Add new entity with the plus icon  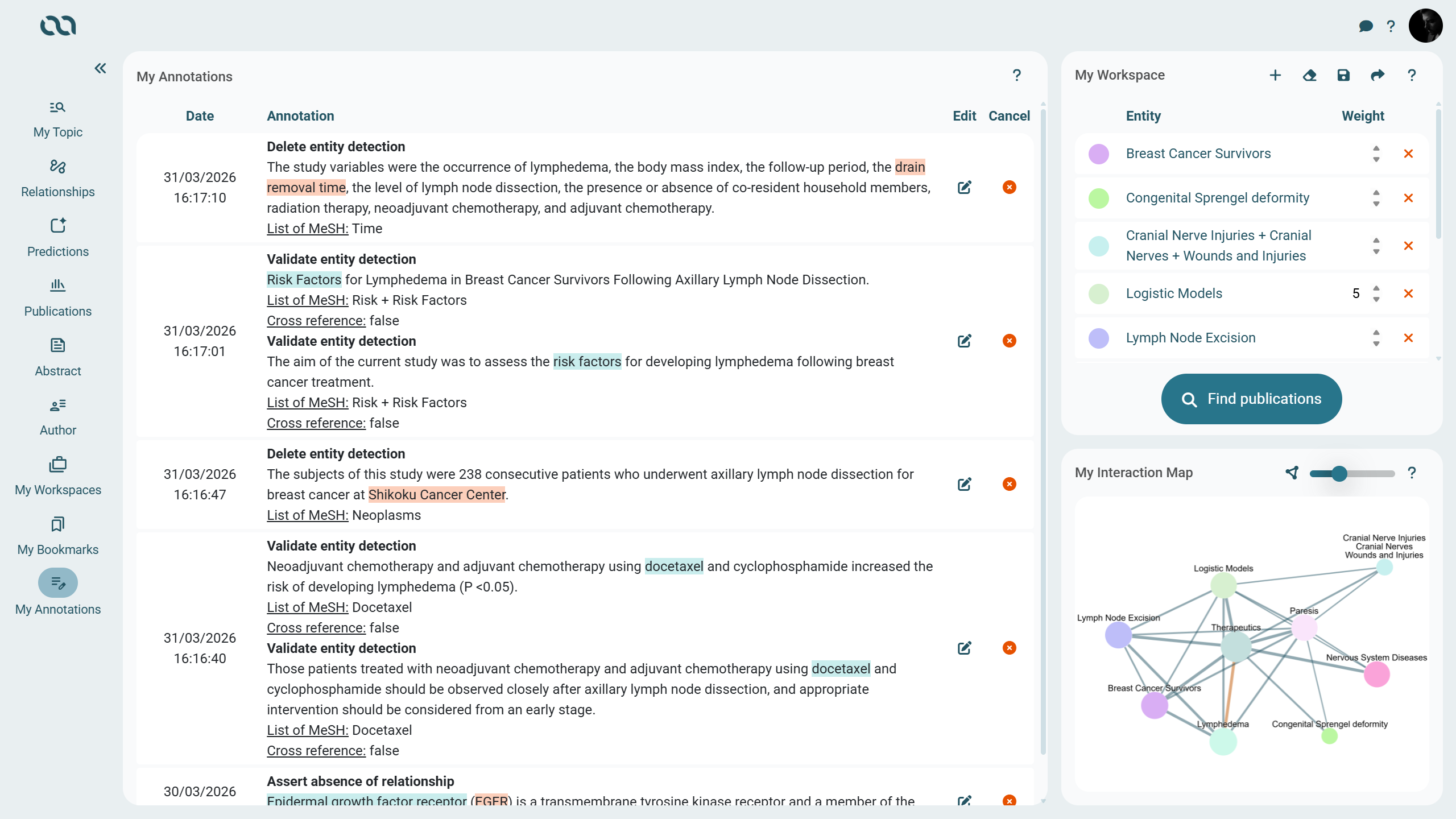[1275, 75]
